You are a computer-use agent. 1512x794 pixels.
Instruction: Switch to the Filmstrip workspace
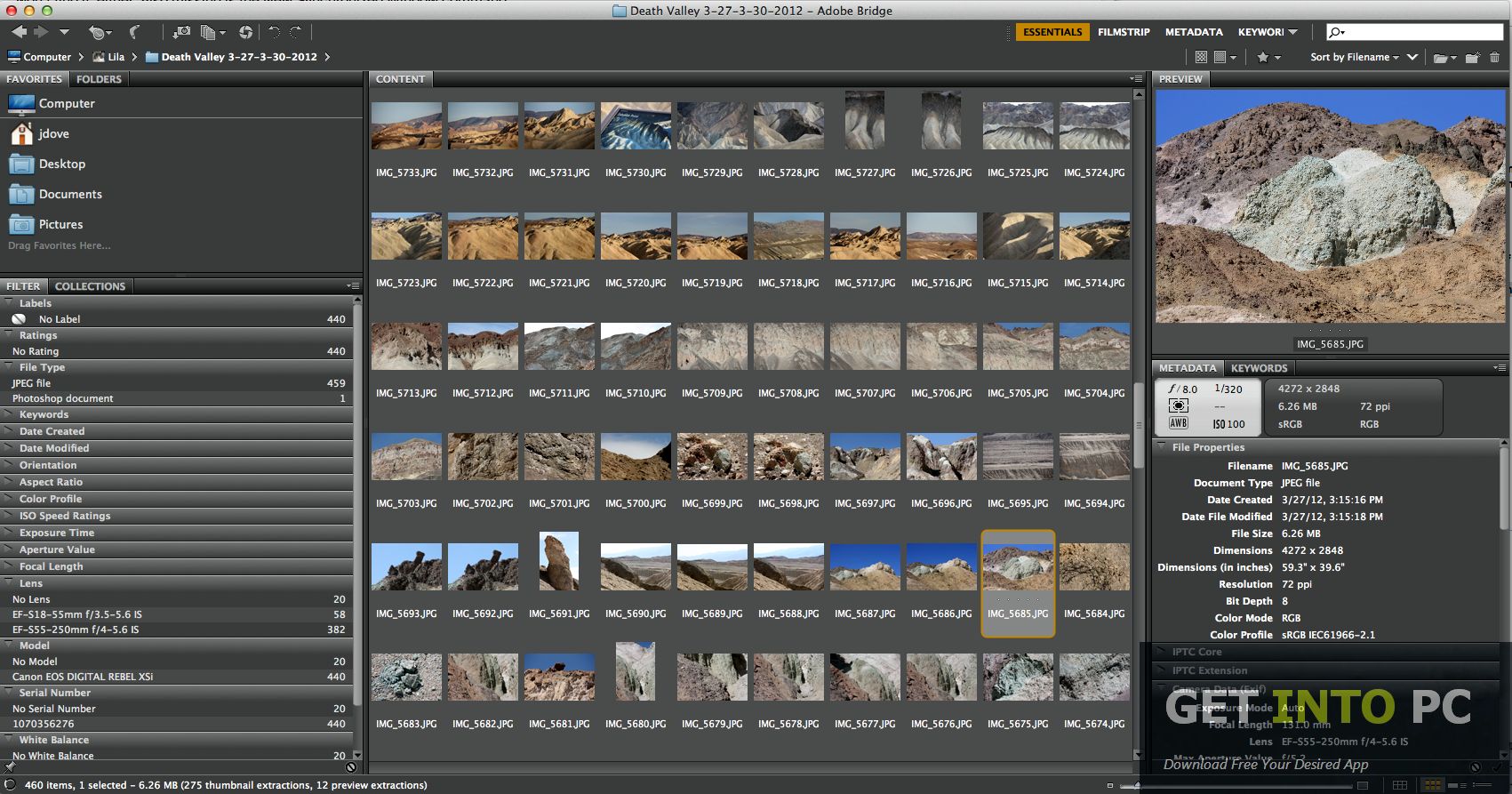click(1124, 32)
